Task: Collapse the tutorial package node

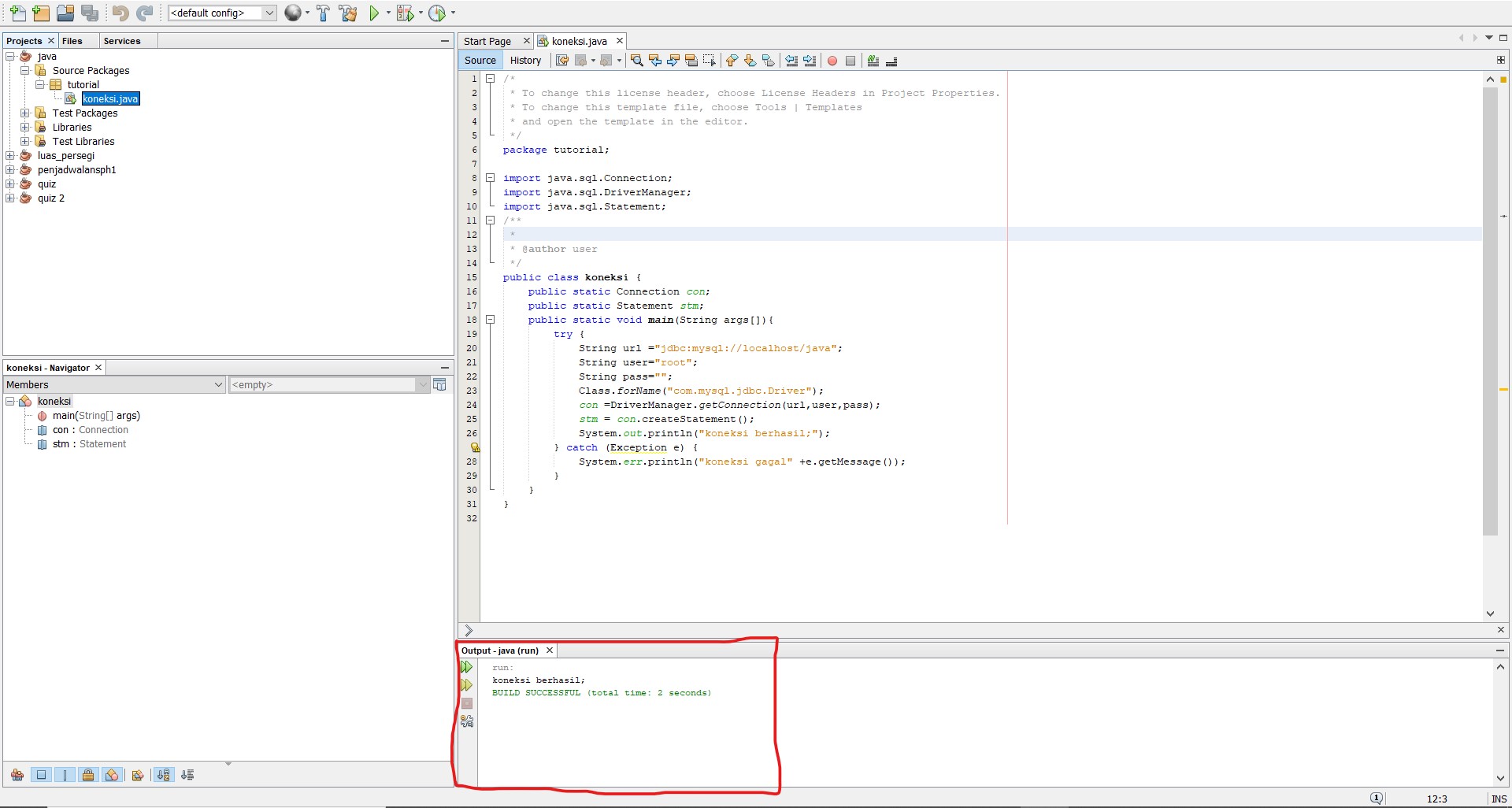Action: pyautogui.click(x=40, y=84)
